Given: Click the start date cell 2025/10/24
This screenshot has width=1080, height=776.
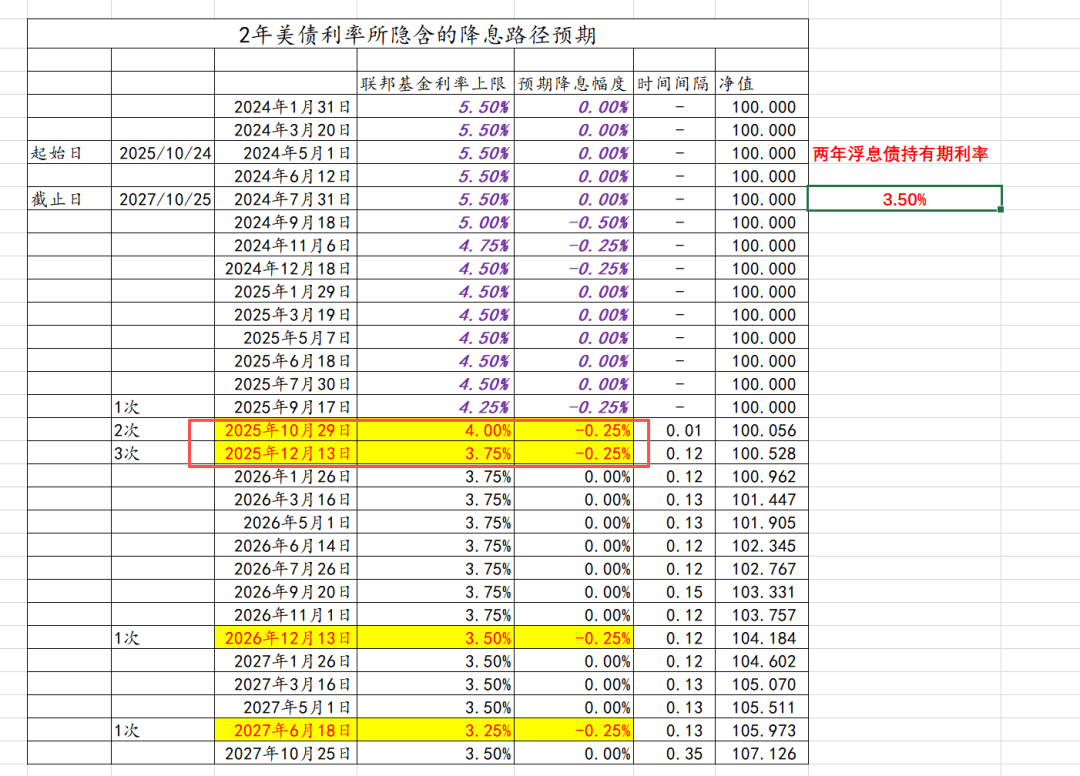Looking at the screenshot, I should coord(163,153).
